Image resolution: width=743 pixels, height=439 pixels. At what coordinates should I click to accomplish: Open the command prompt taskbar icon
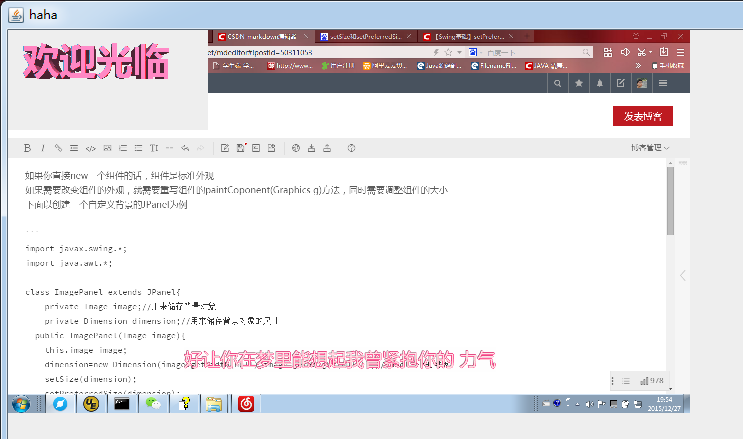click(122, 404)
